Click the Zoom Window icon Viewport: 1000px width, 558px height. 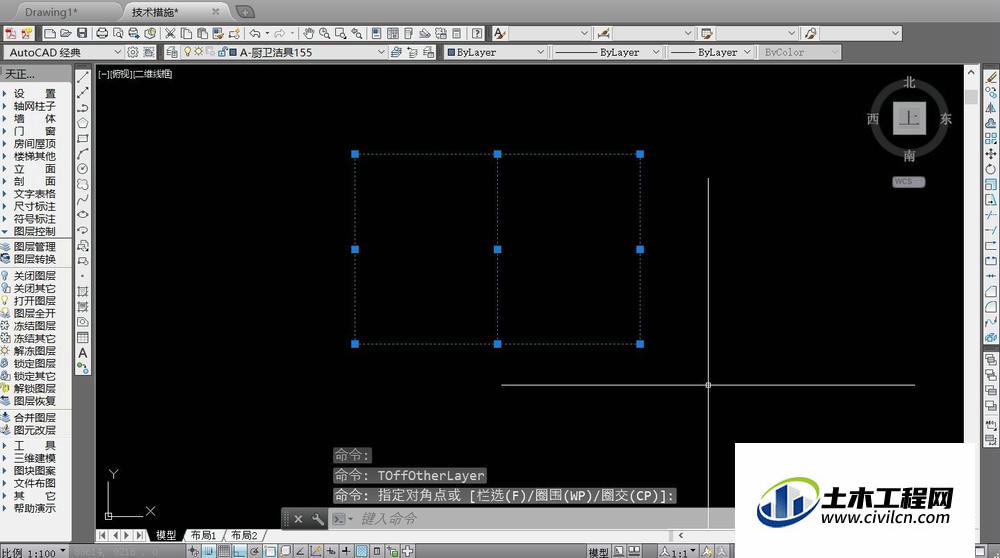click(341, 33)
